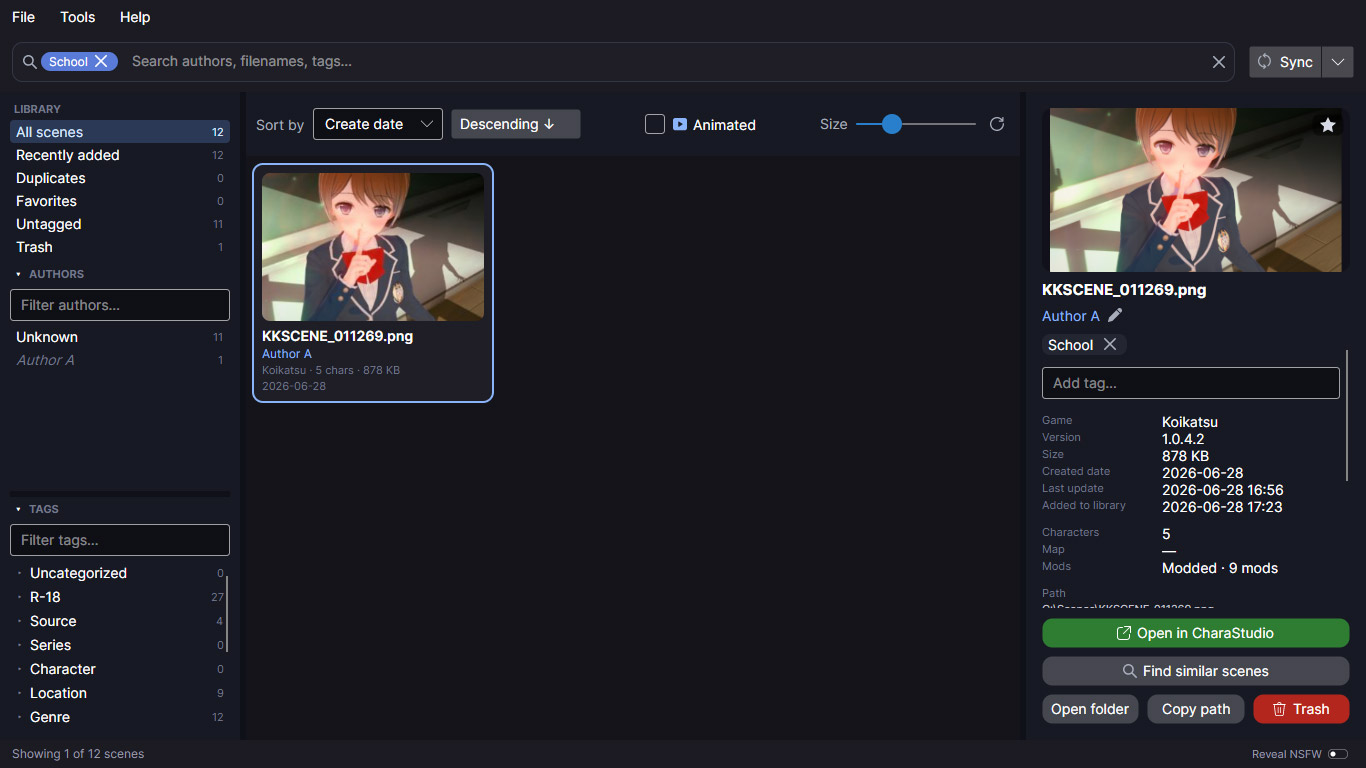Click the refresh icon next to Size slider

[x=997, y=124]
